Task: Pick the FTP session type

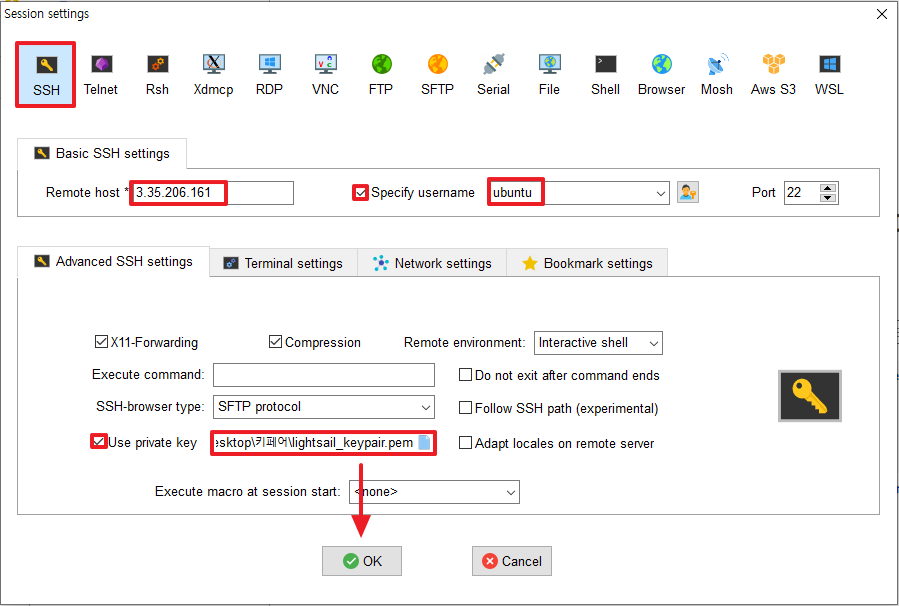Action: [381, 75]
